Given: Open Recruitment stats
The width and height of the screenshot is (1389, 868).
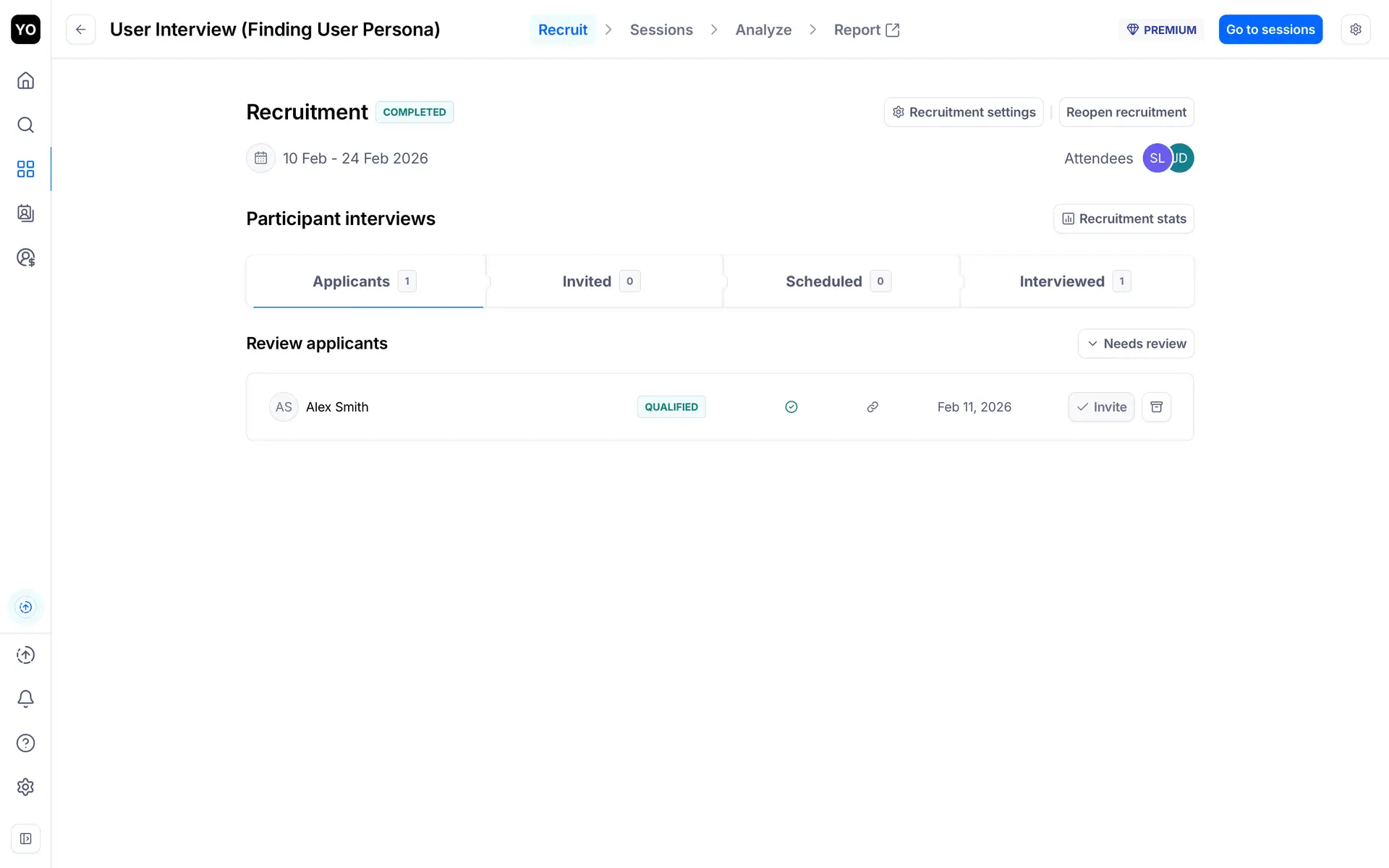Looking at the screenshot, I should [1123, 219].
